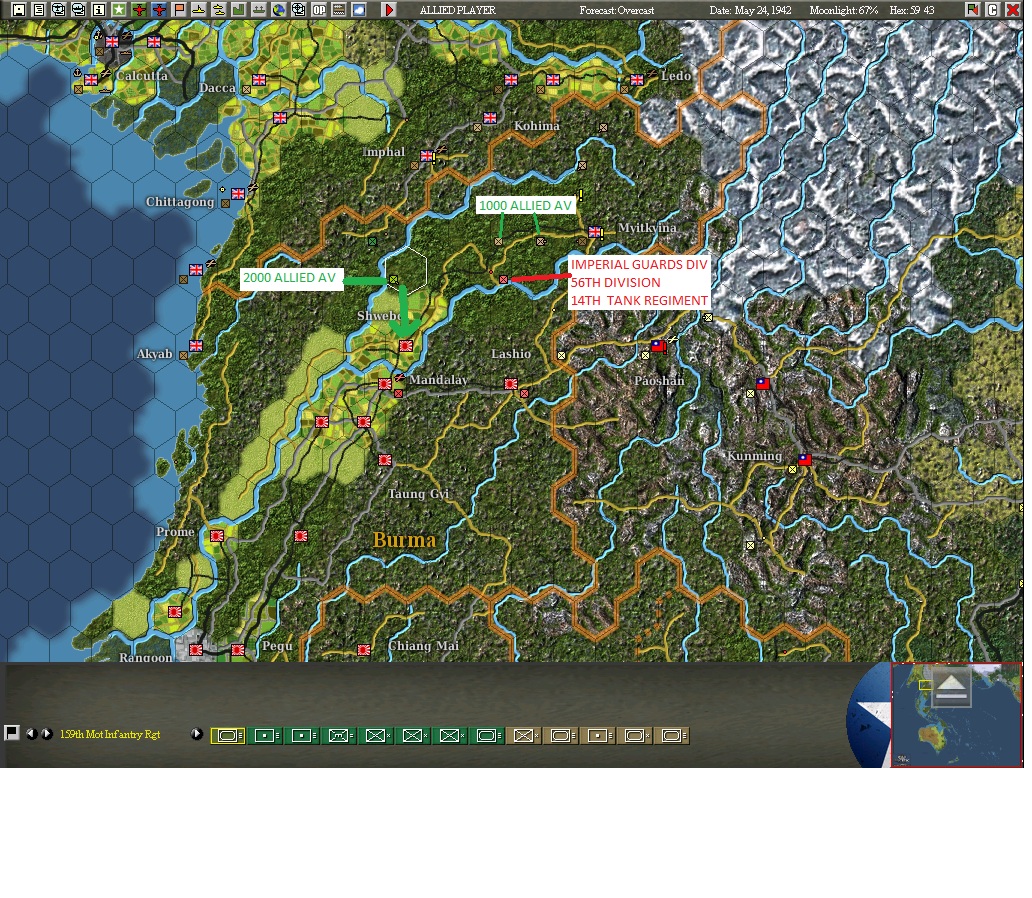Select the first tan unit counter in stack
Viewport: 1032px width, 898px height.
click(x=524, y=735)
